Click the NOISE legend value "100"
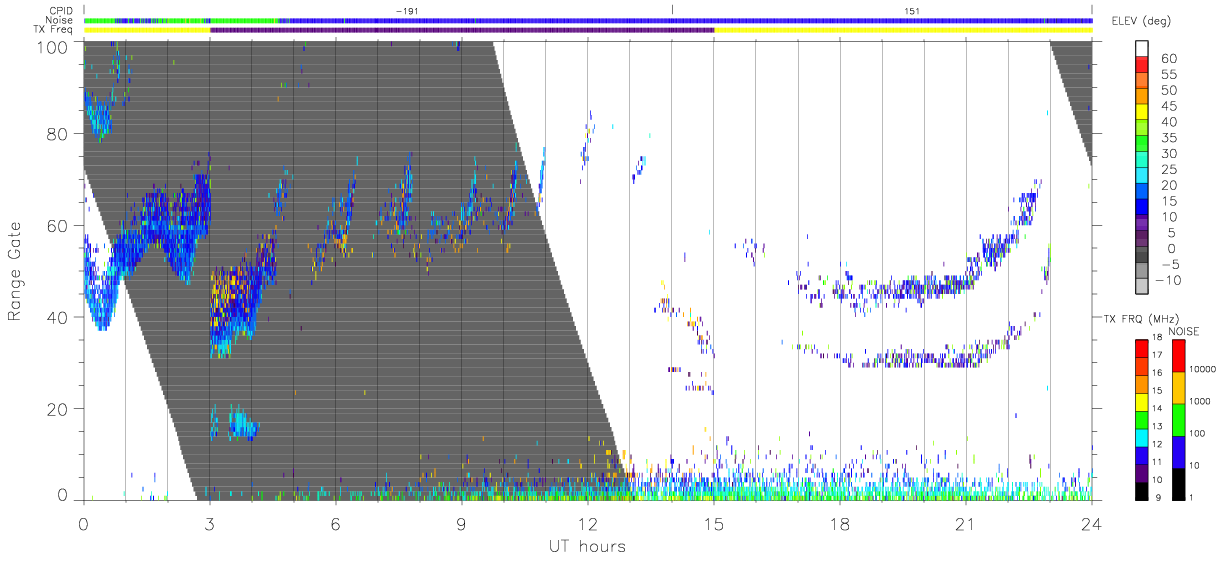This screenshot has height=567, width=1228. [1198, 434]
